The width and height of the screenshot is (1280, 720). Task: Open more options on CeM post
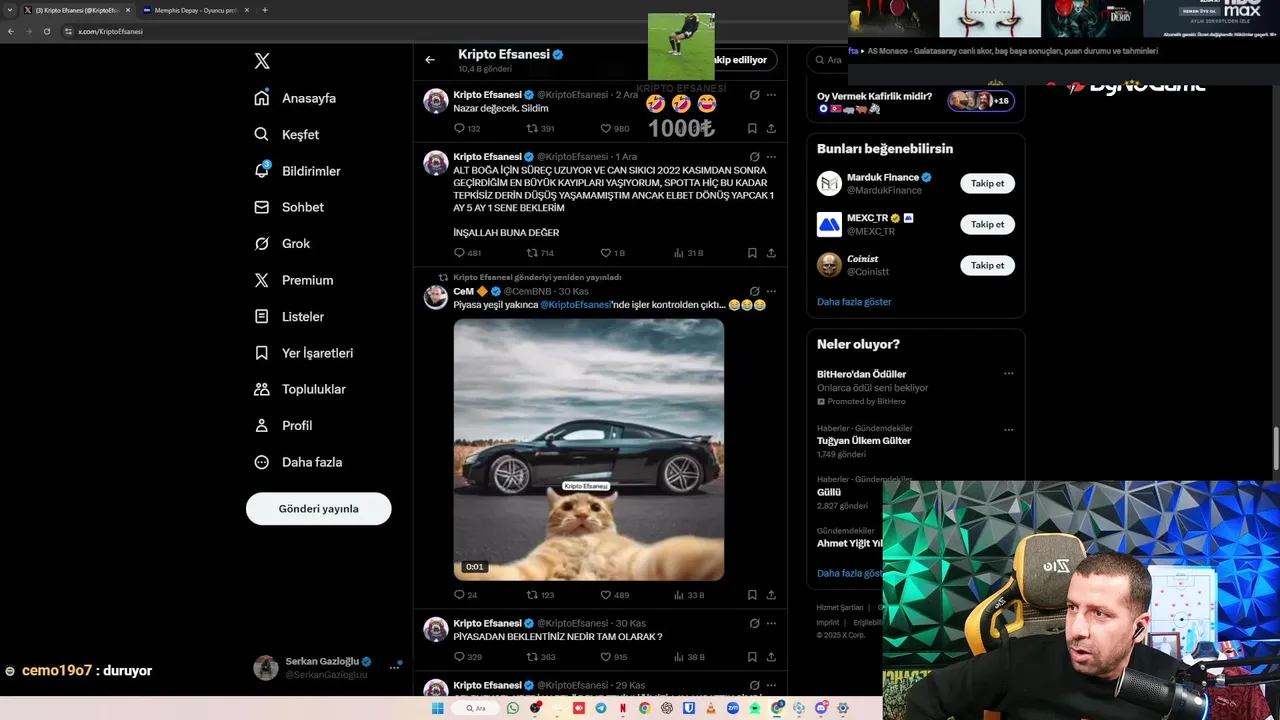[771, 291]
